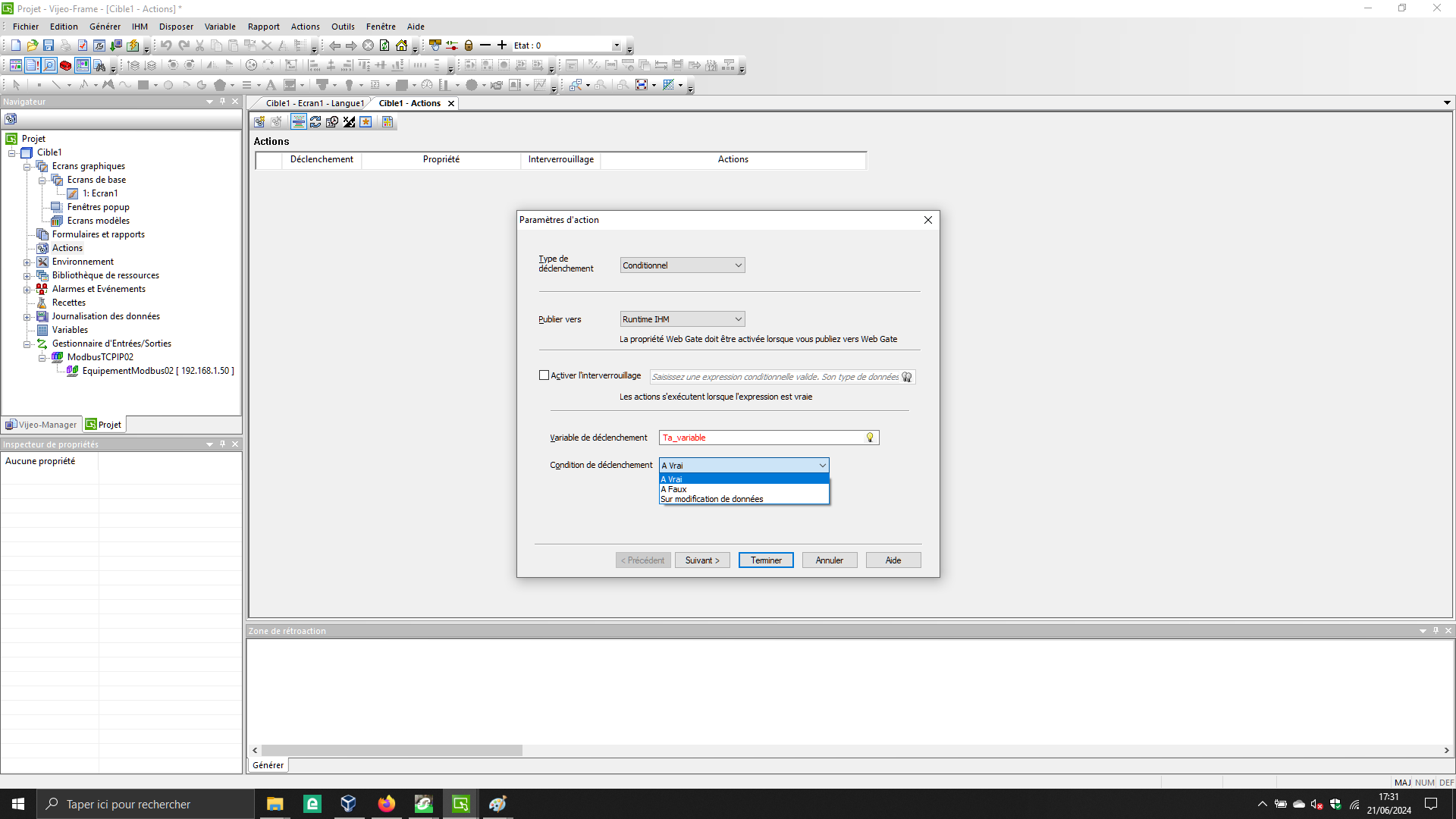Click the New document toolbar icon
Viewport: 1456px width, 819px height.
[x=15, y=45]
